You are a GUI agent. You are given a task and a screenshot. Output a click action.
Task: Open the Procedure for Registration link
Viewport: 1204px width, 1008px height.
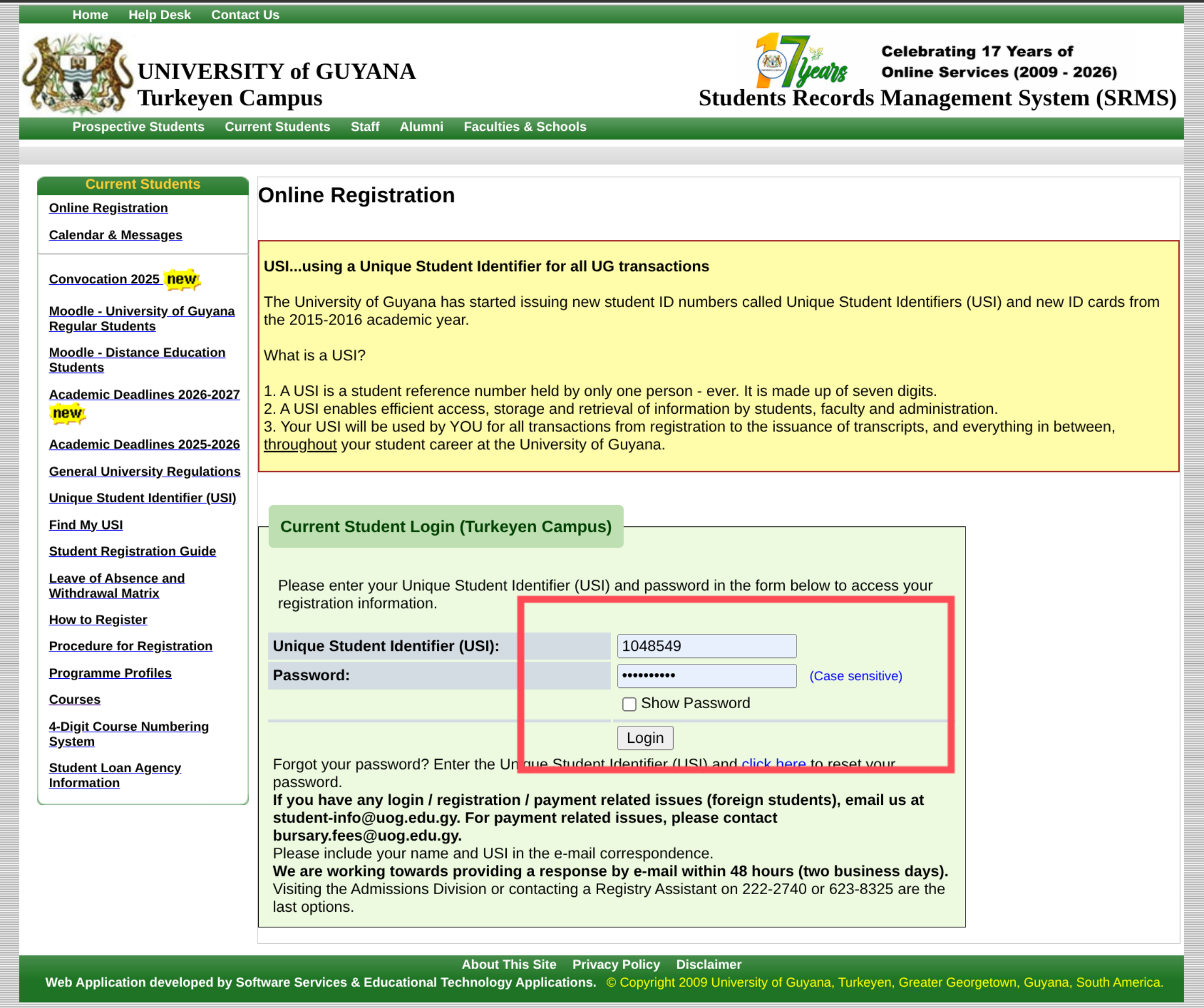pos(130,646)
